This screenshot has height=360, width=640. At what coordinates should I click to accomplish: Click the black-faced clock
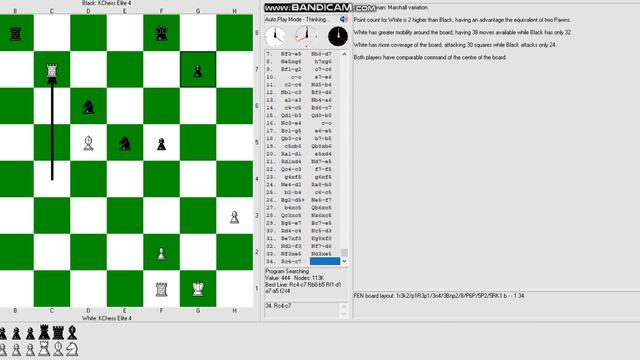(x=338, y=36)
